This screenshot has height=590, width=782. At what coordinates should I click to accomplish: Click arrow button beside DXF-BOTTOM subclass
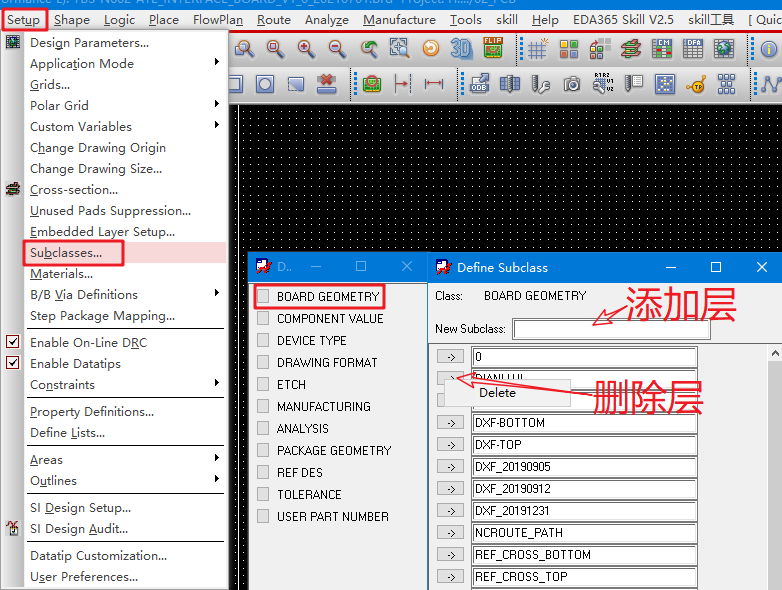(450, 423)
